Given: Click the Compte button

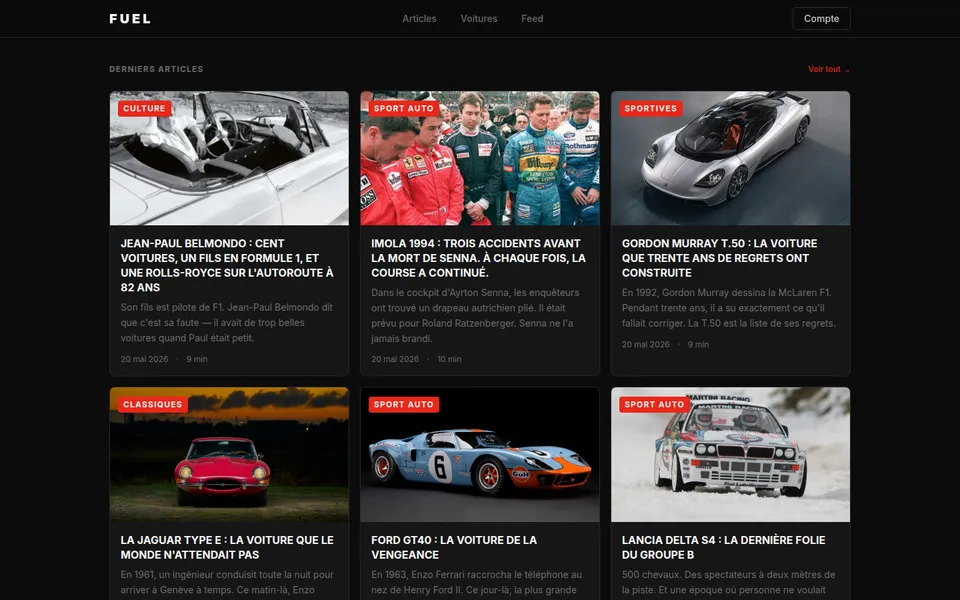Looking at the screenshot, I should (x=821, y=19).
